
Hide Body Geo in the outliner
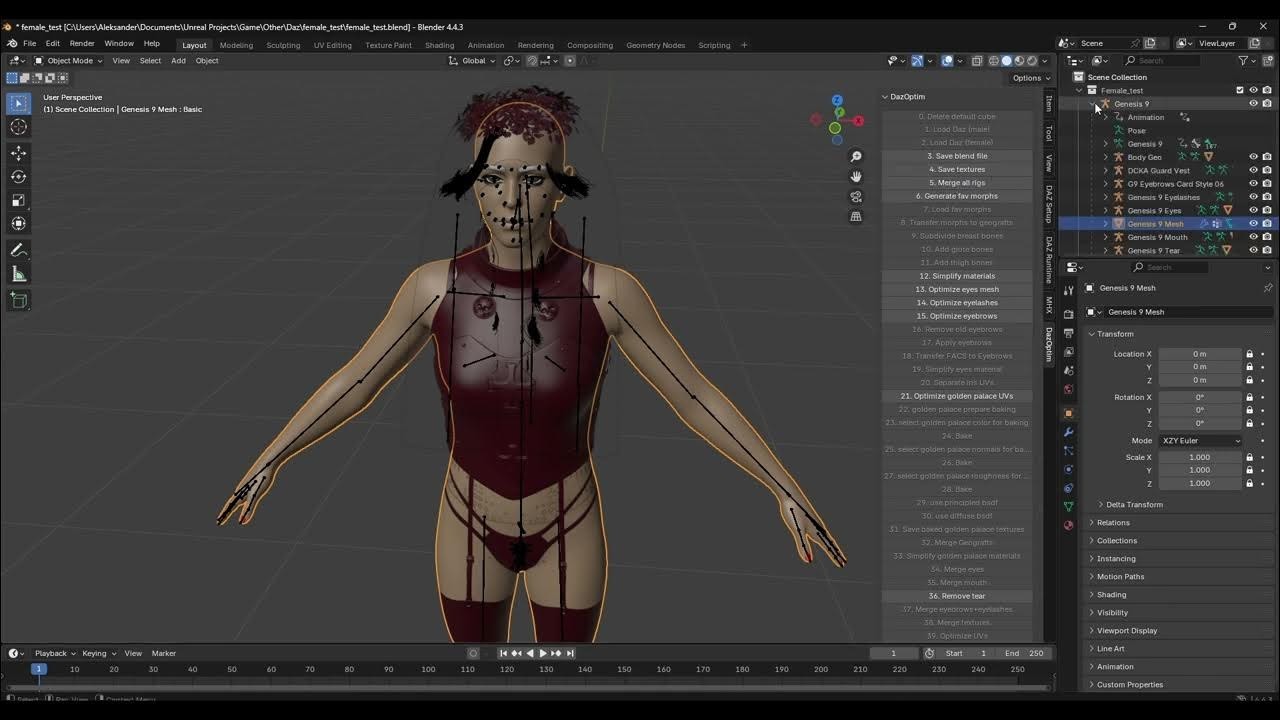pyautogui.click(x=1253, y=157)
